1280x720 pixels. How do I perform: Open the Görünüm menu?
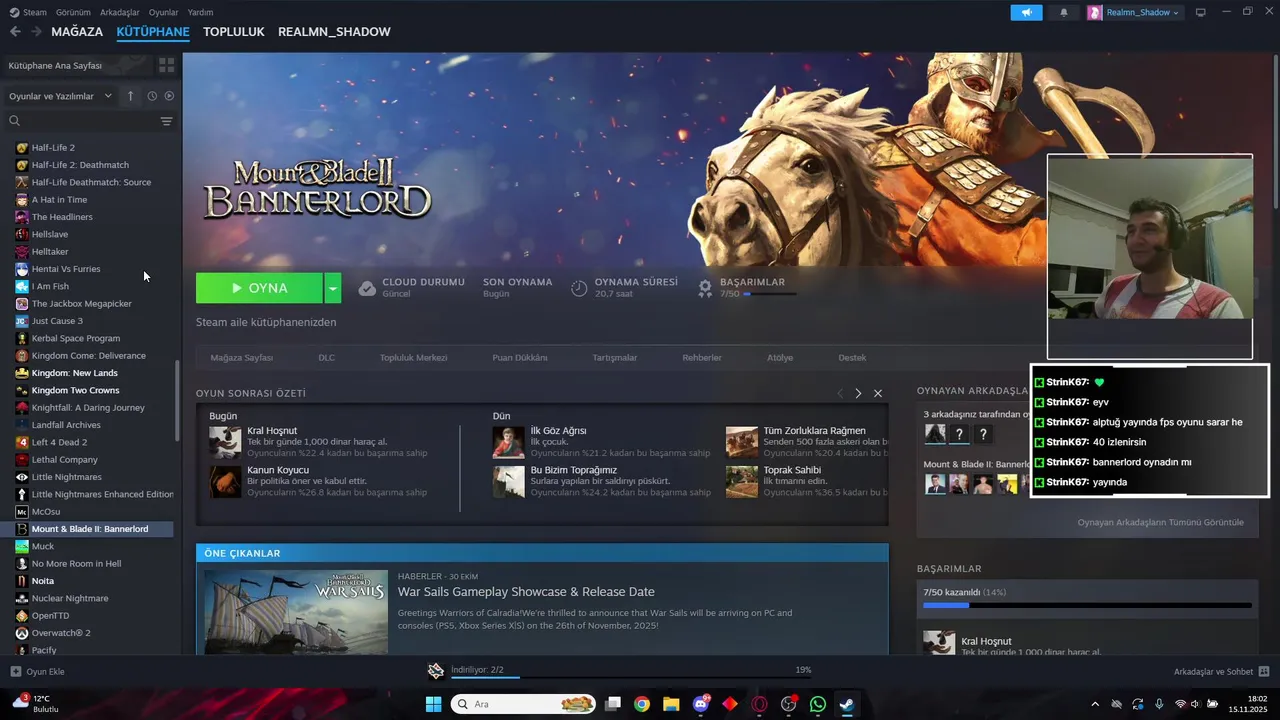tap(74, 12)
